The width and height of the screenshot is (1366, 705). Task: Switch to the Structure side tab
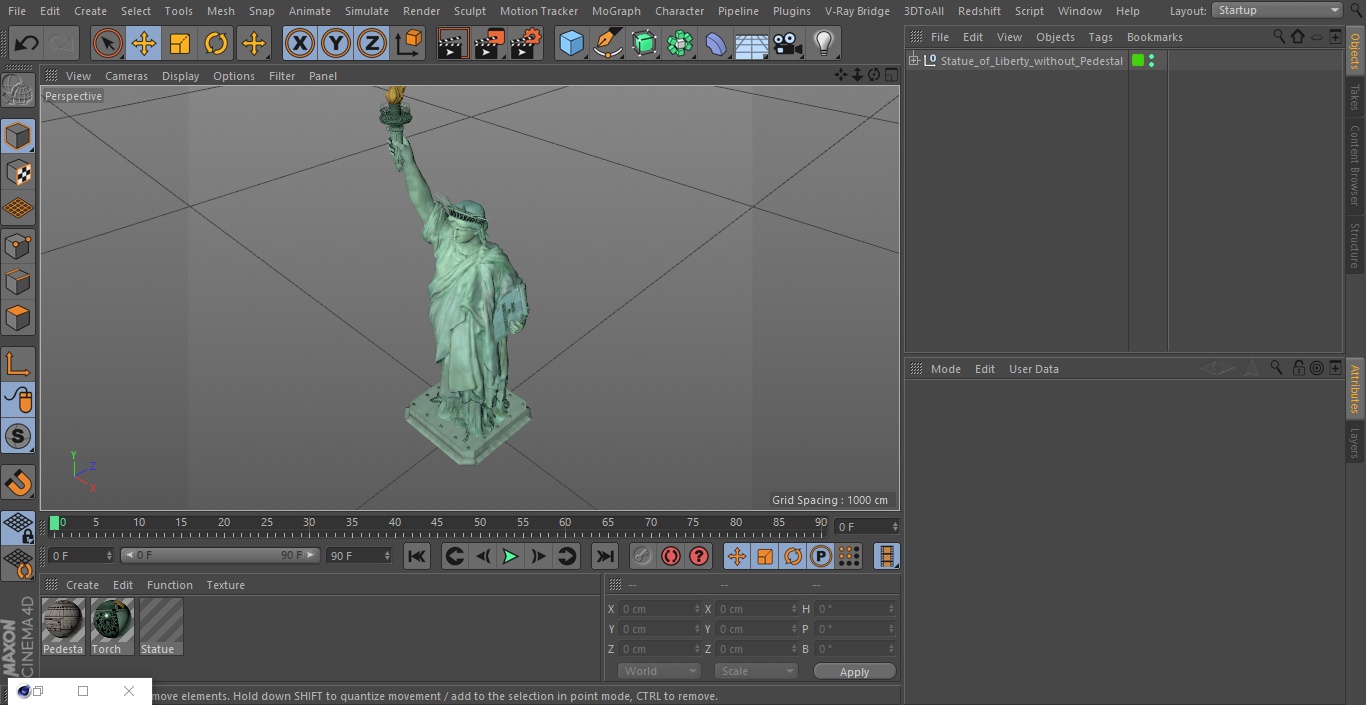point(1355,246)
